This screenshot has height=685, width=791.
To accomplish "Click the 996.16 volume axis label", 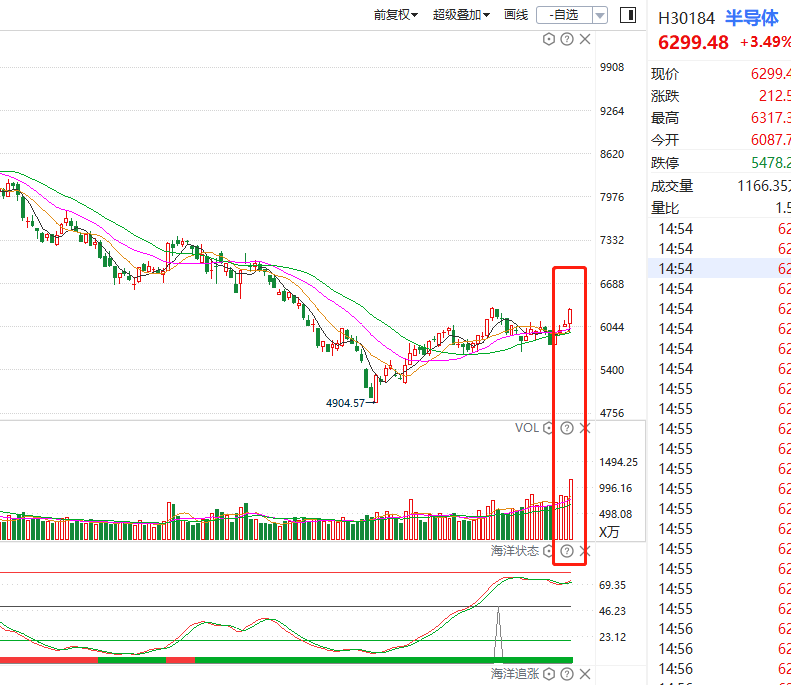I will [x=615, y=488].
